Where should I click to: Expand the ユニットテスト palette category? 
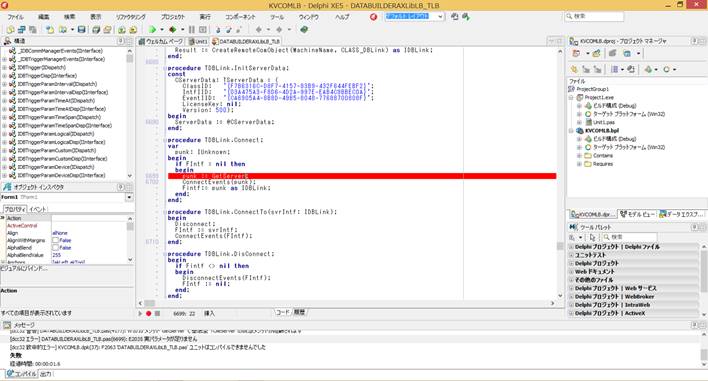click(571, 255)
